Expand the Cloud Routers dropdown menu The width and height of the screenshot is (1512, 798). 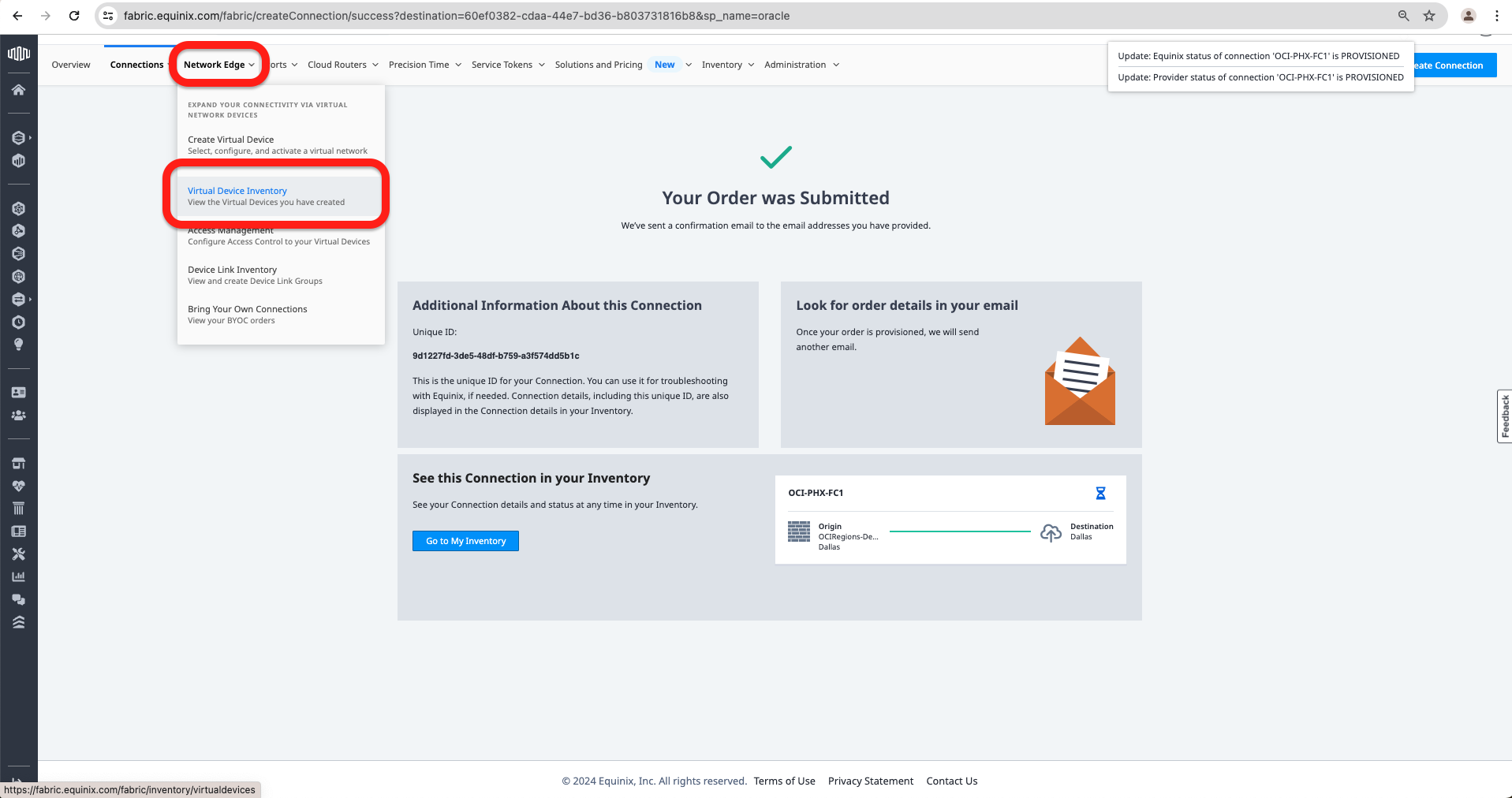point(342,65)
